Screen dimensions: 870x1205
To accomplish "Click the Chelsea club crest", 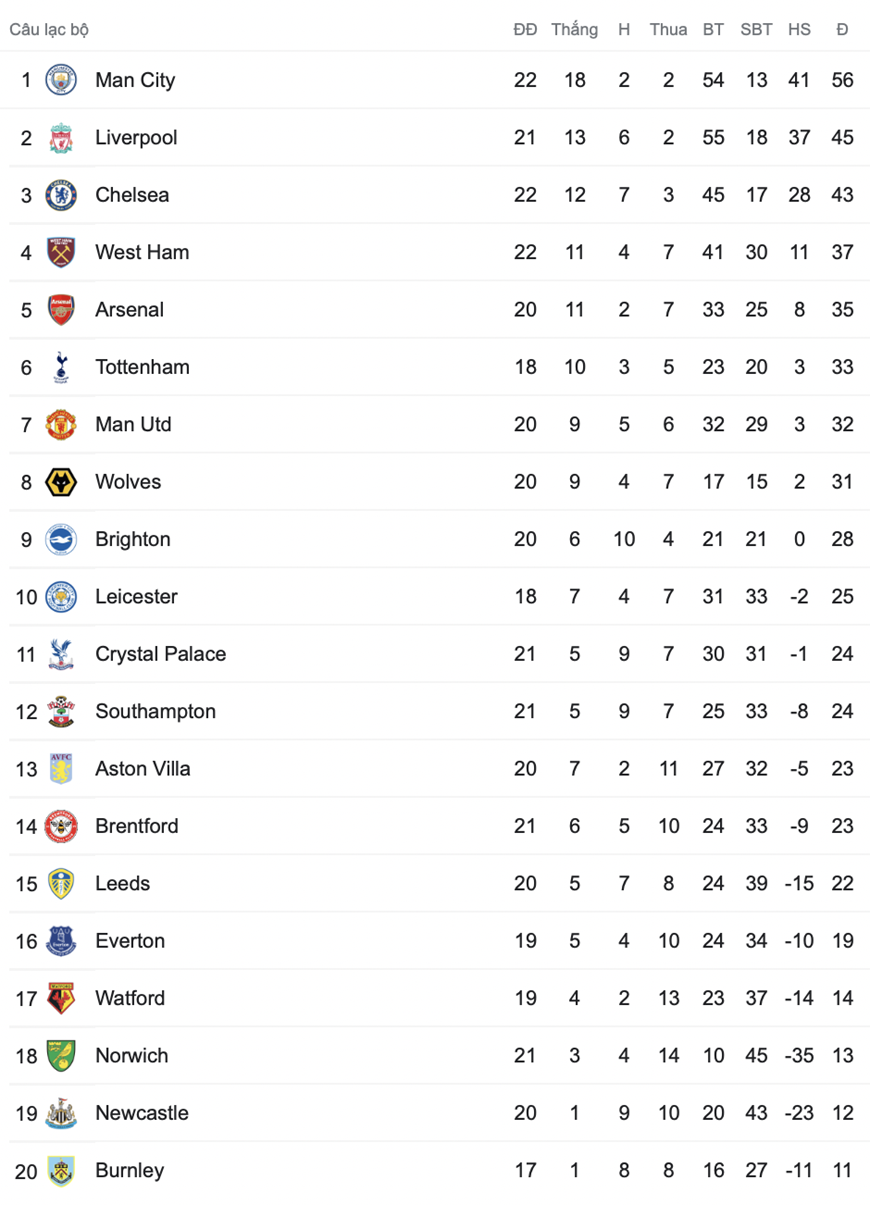I will tap(61, 195).
